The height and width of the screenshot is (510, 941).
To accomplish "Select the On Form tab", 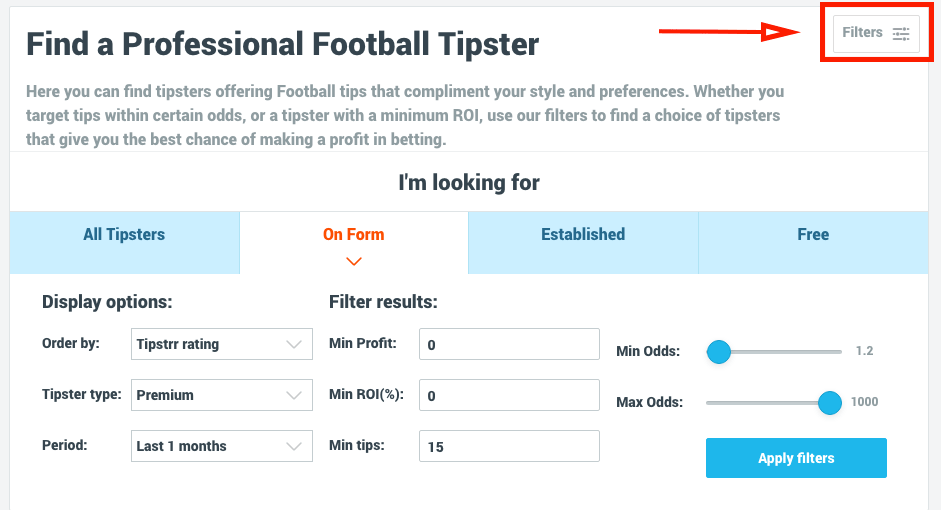I will point(353,235).
